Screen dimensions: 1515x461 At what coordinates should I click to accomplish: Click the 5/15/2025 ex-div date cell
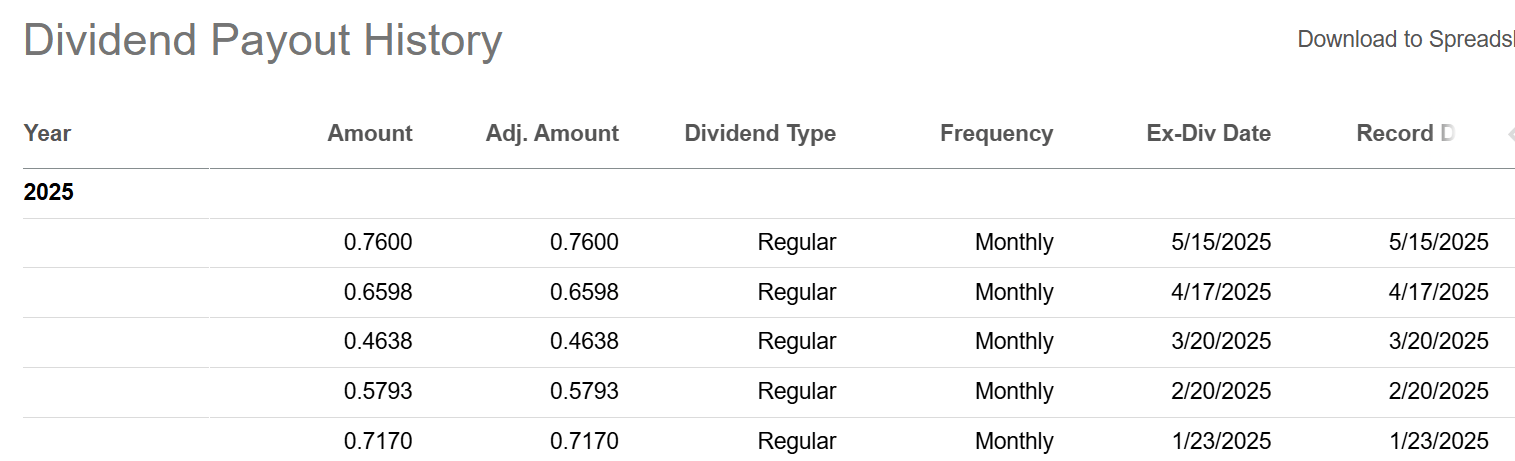pos(1221,242)
